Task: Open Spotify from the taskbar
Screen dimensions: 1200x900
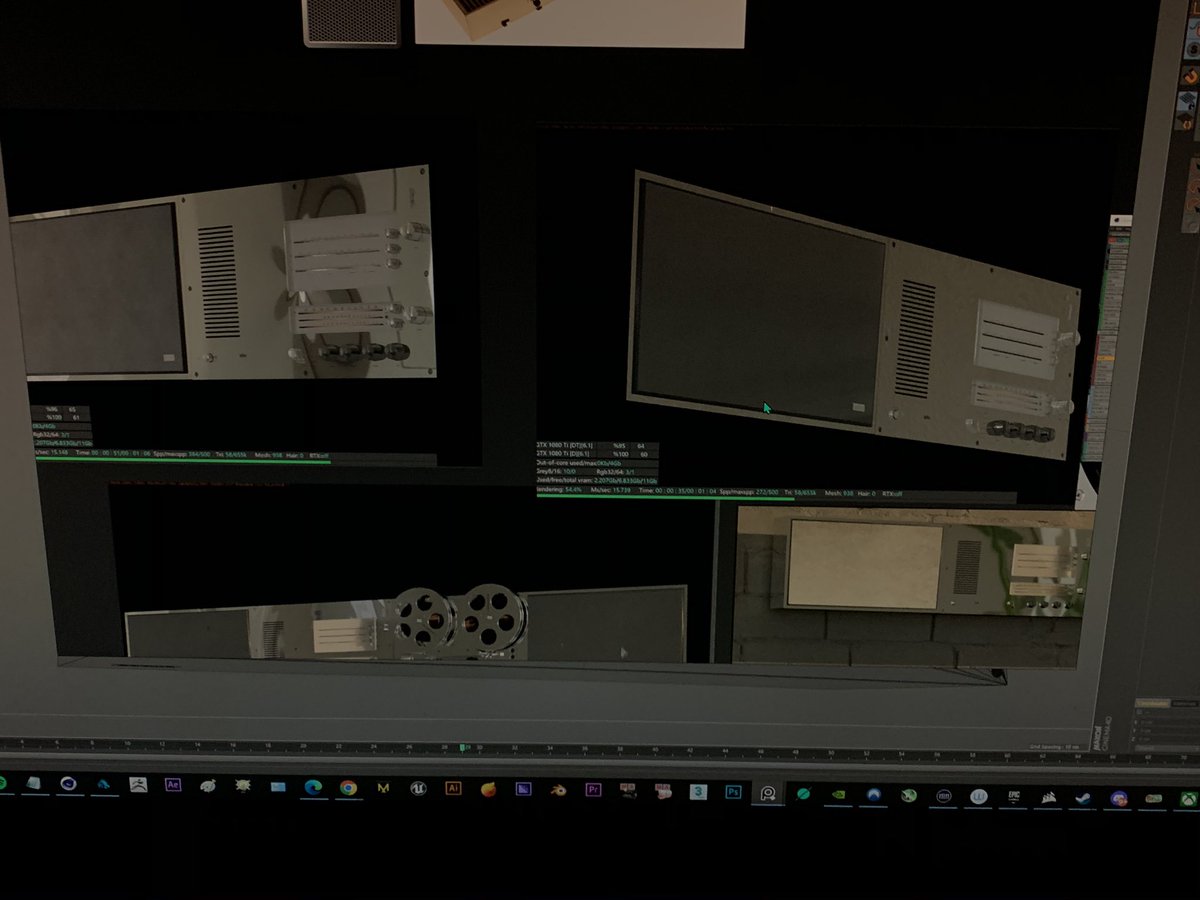Action: [3, 783]
